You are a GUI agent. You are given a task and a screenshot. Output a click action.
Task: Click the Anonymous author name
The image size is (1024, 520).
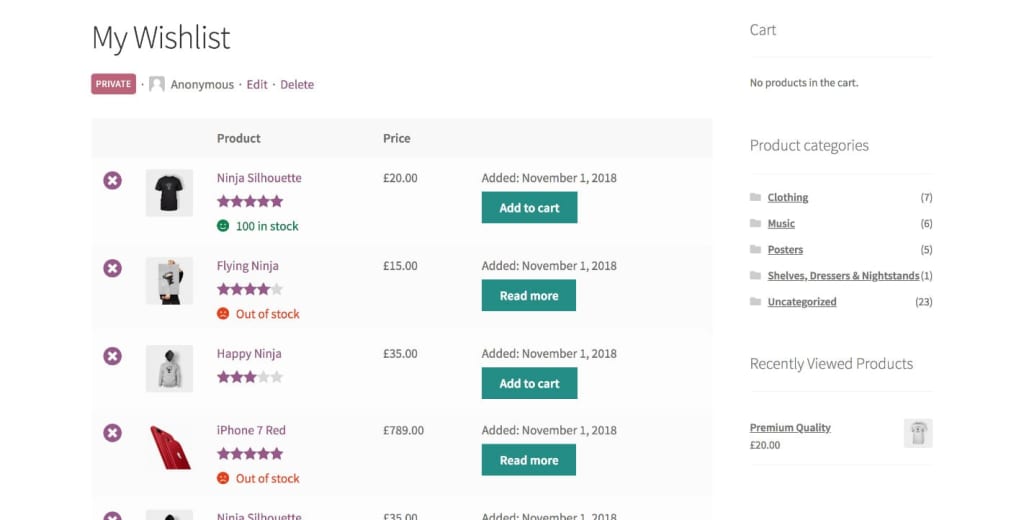pyautogui.click(x=202, y=84)
